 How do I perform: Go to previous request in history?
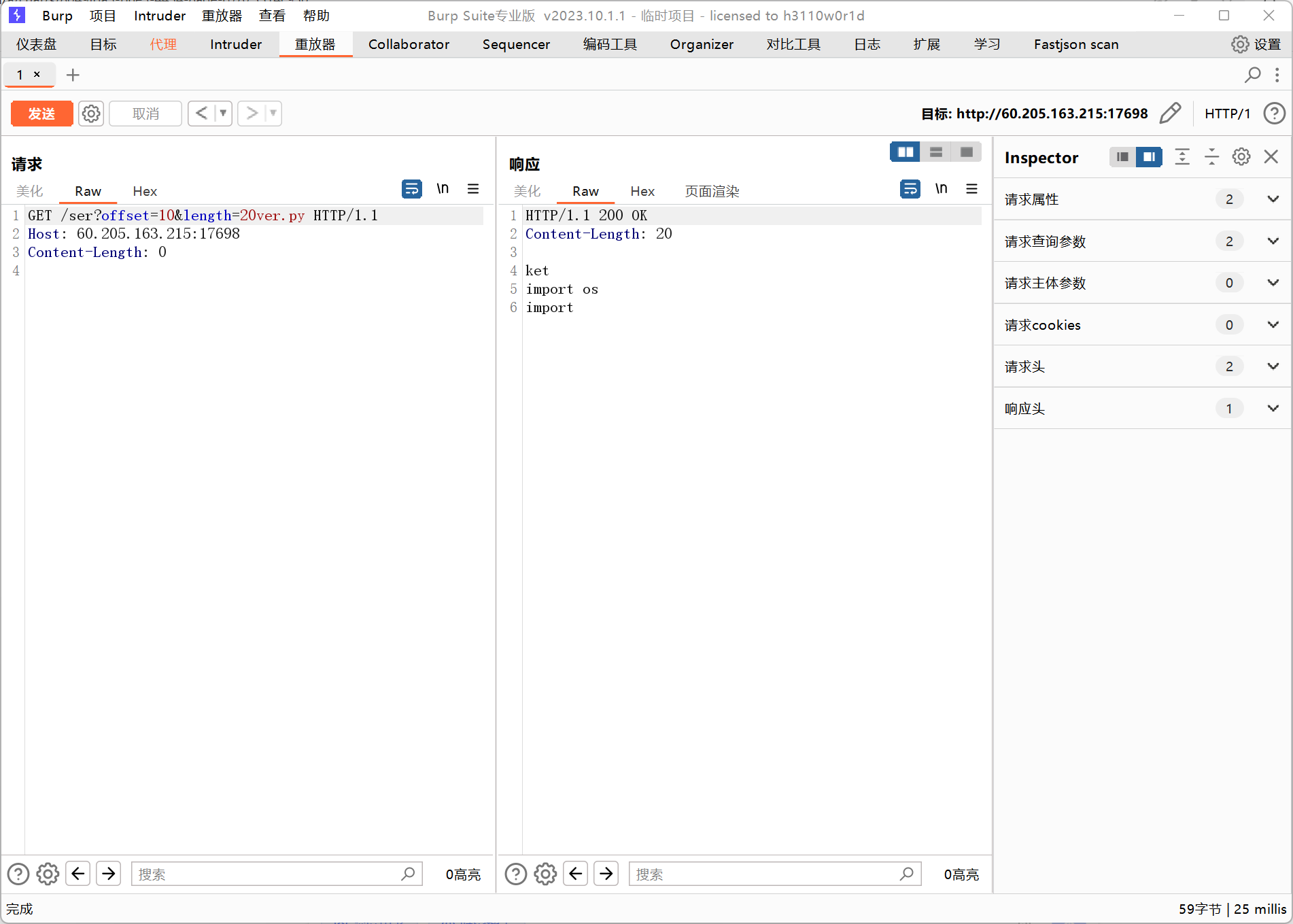point(201,113)
